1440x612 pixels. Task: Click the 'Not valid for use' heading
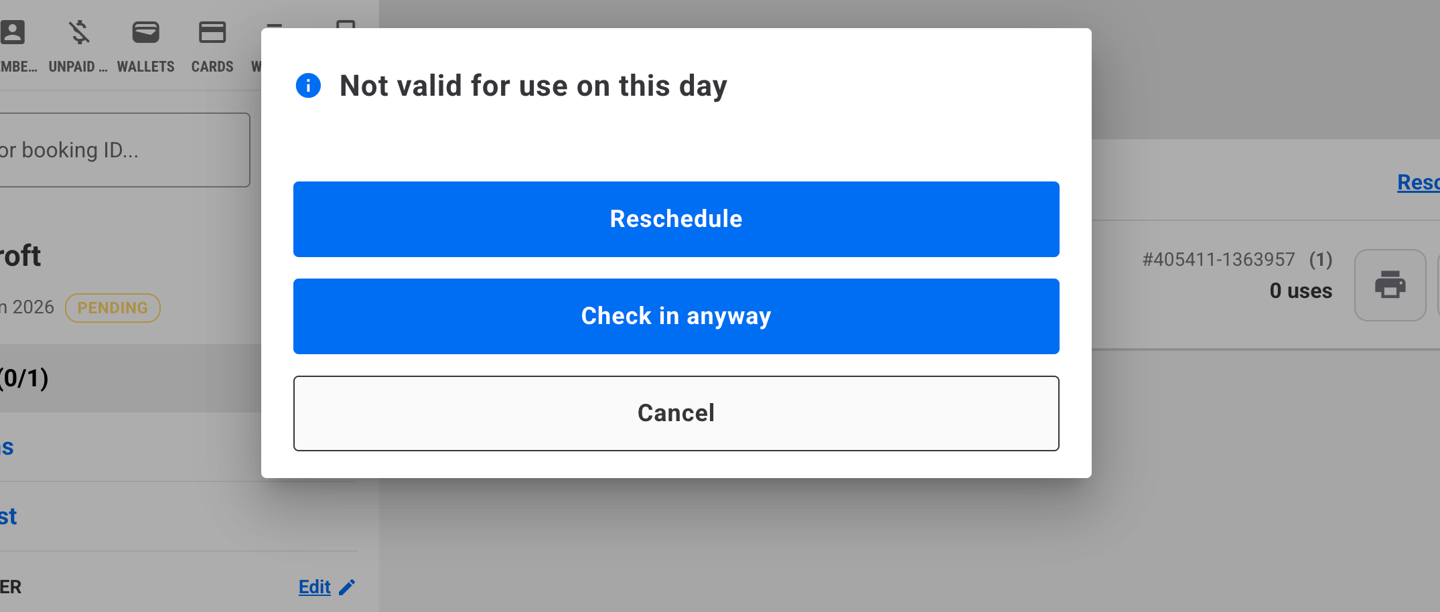(x=533, y=86)
